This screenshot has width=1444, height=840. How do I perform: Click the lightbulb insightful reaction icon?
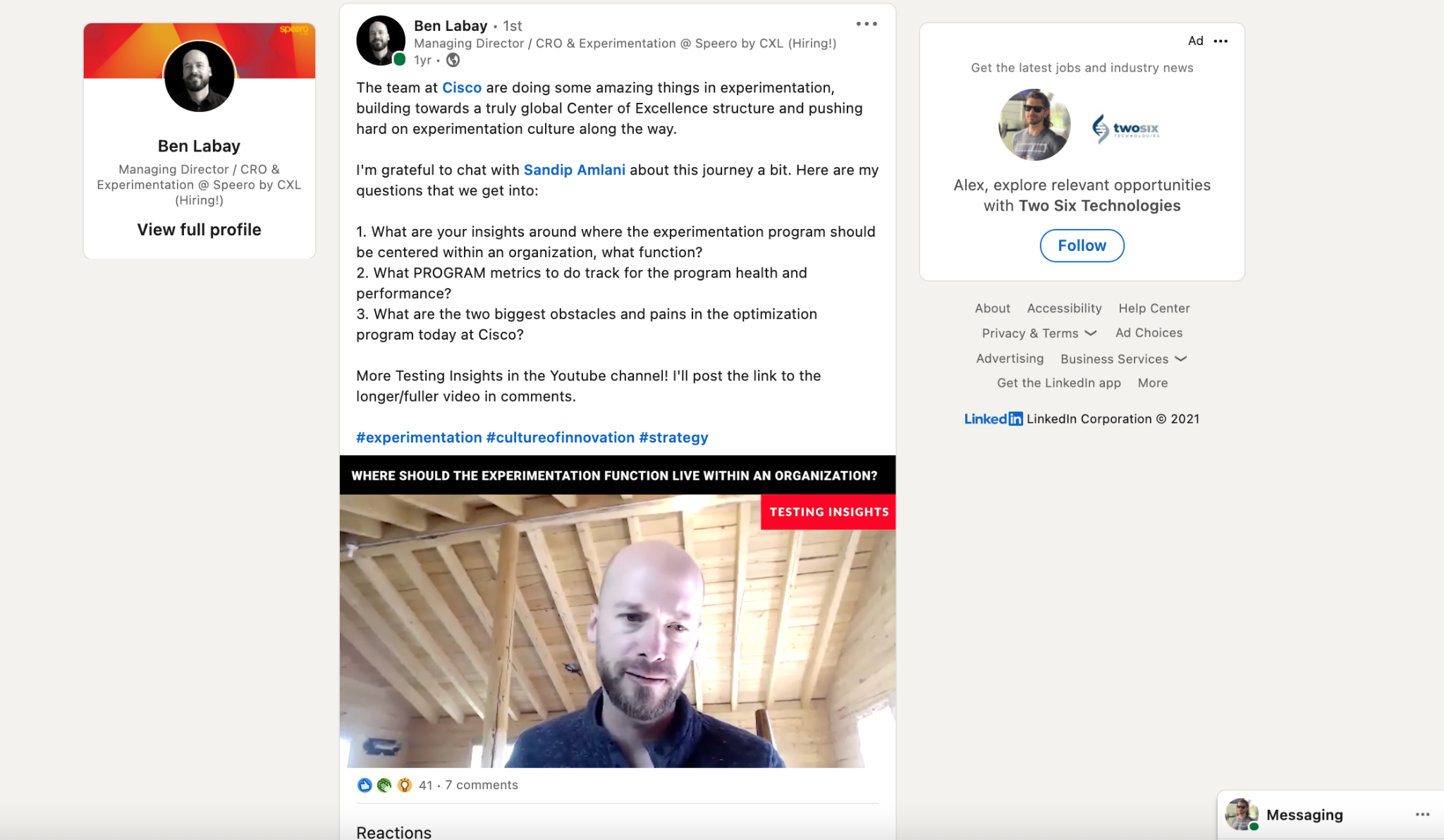click(405, 785)
